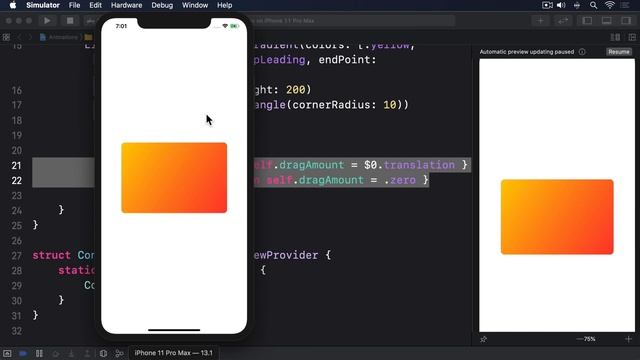Open the Window menu

195,5
